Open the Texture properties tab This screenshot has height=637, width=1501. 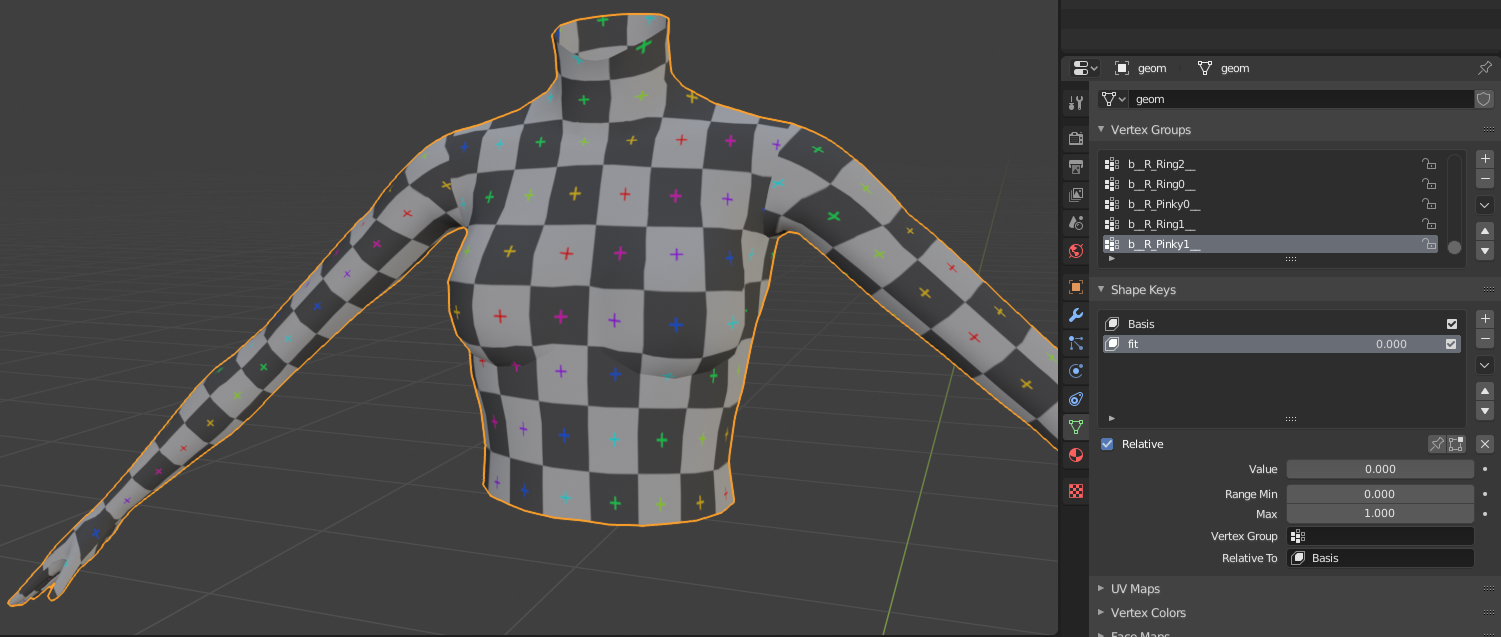1076,491
